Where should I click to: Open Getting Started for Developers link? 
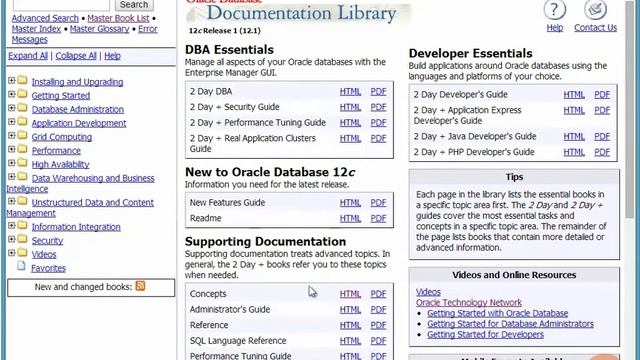tap(485, 335)
